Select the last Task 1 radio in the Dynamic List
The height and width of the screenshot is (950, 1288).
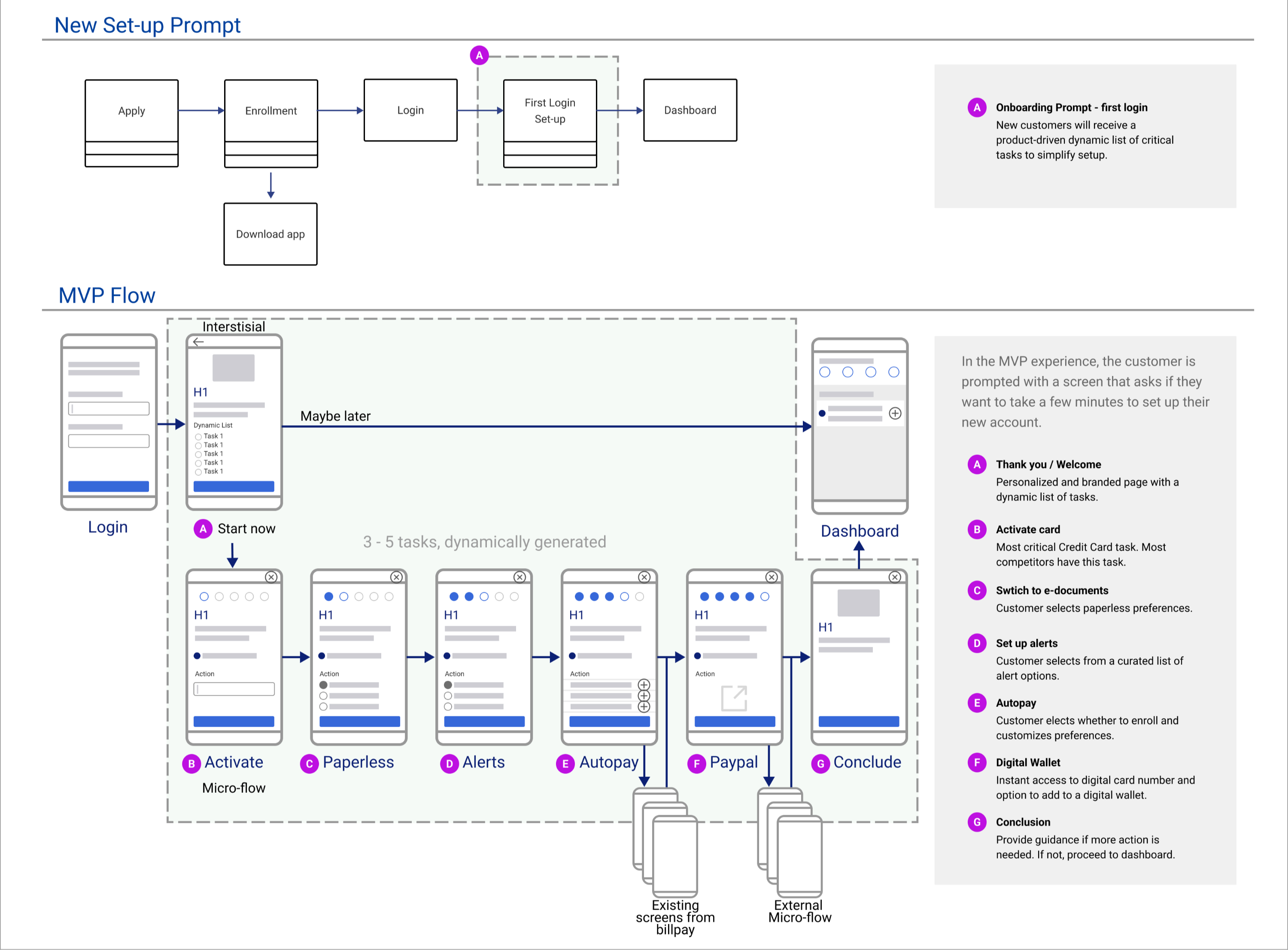[x=198, y=472]
